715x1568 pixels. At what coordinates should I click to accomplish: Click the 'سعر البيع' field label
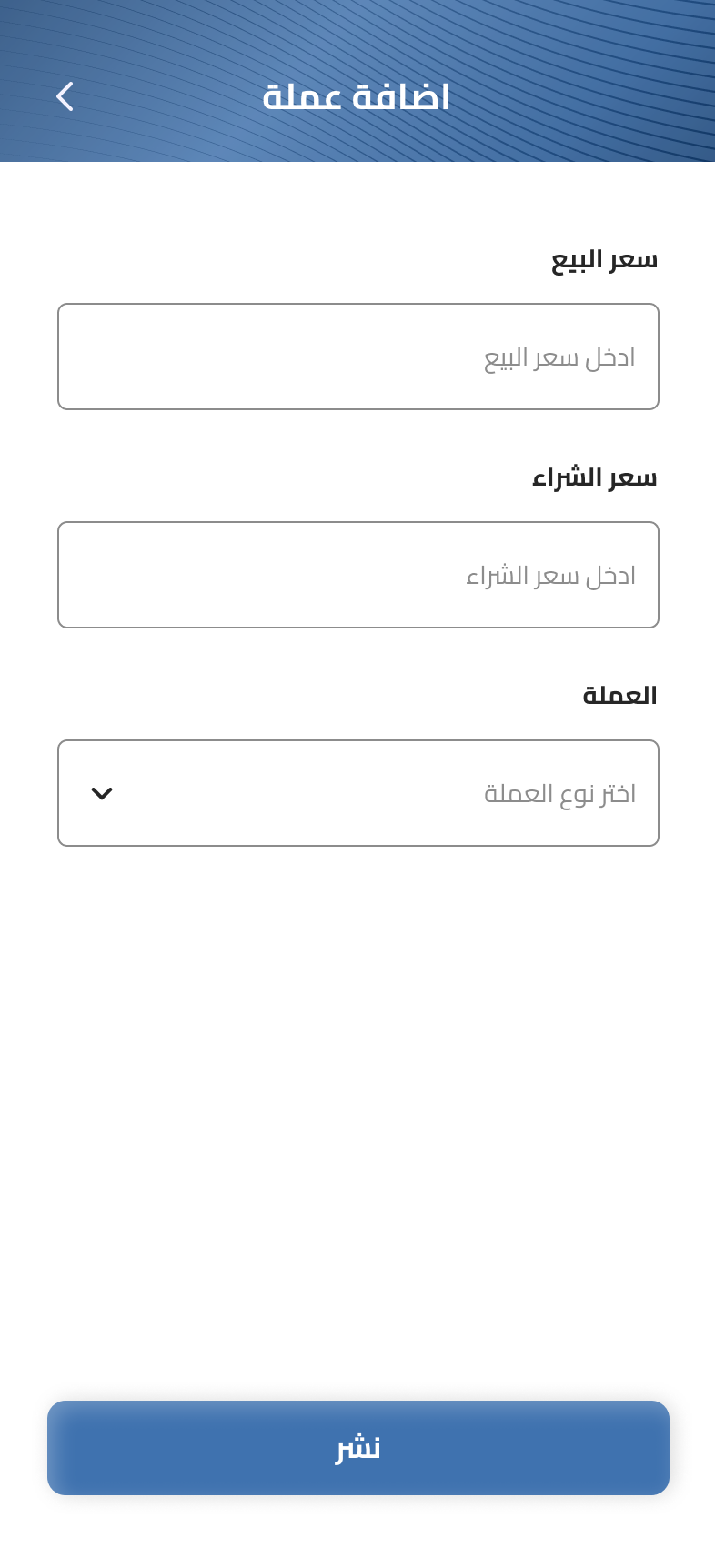tap(604, 260)
